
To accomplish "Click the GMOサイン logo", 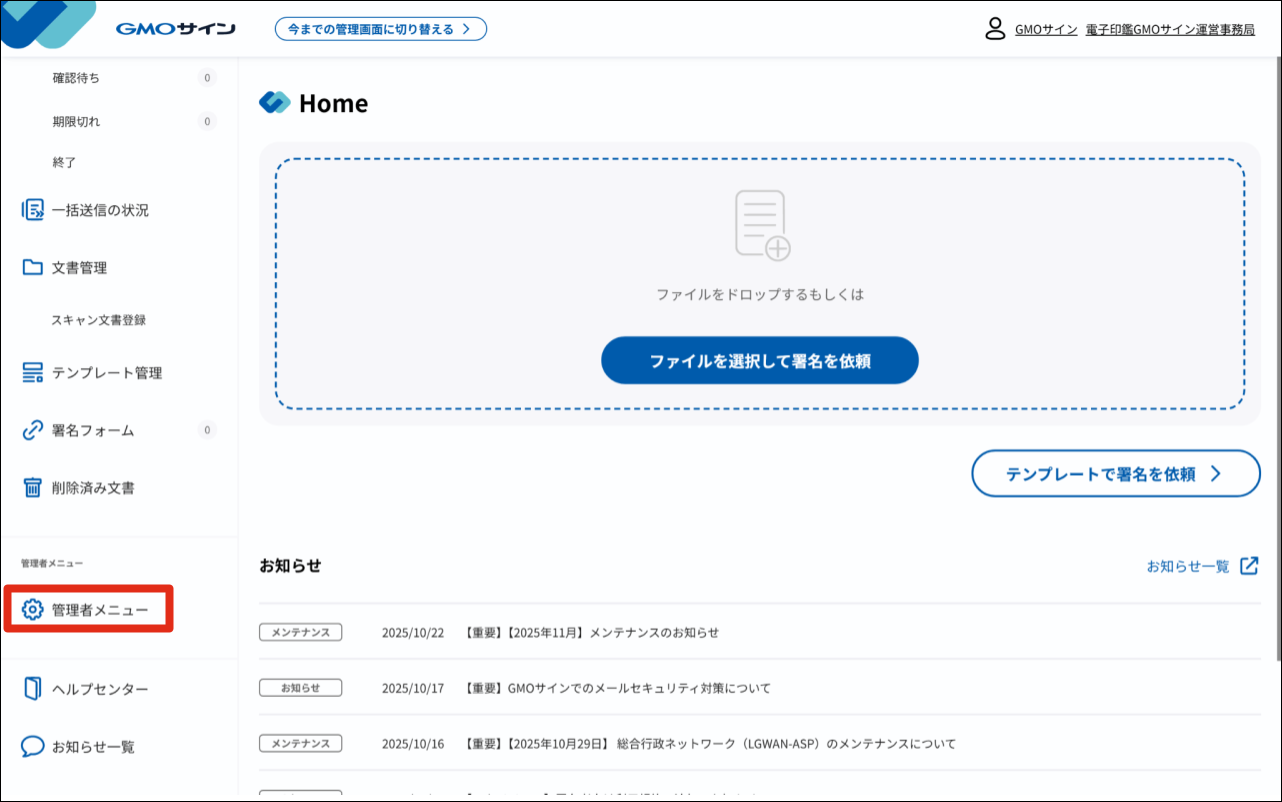I will click(x=175, y=29).
